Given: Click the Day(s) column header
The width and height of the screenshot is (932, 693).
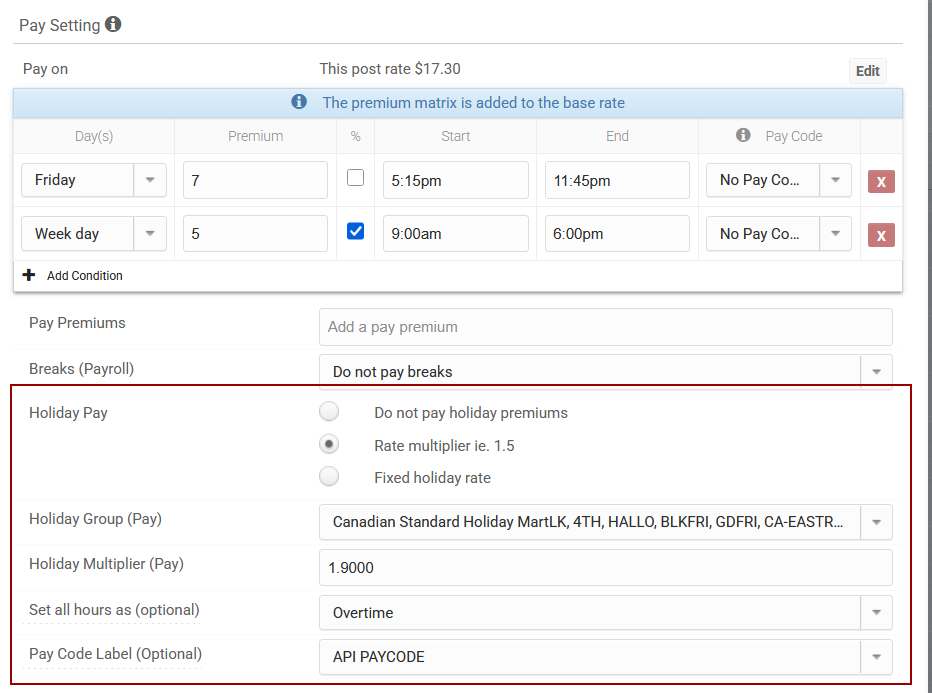Looking at the screenshot, I should 94,136.
